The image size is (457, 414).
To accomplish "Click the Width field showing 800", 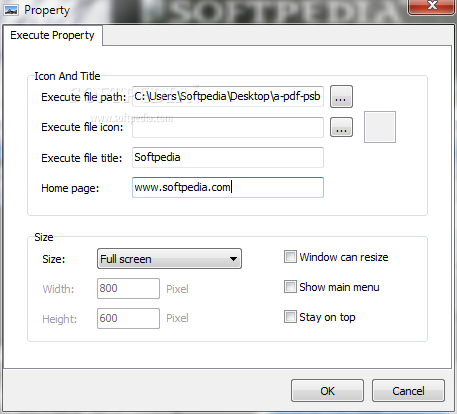I will point(128,288).
